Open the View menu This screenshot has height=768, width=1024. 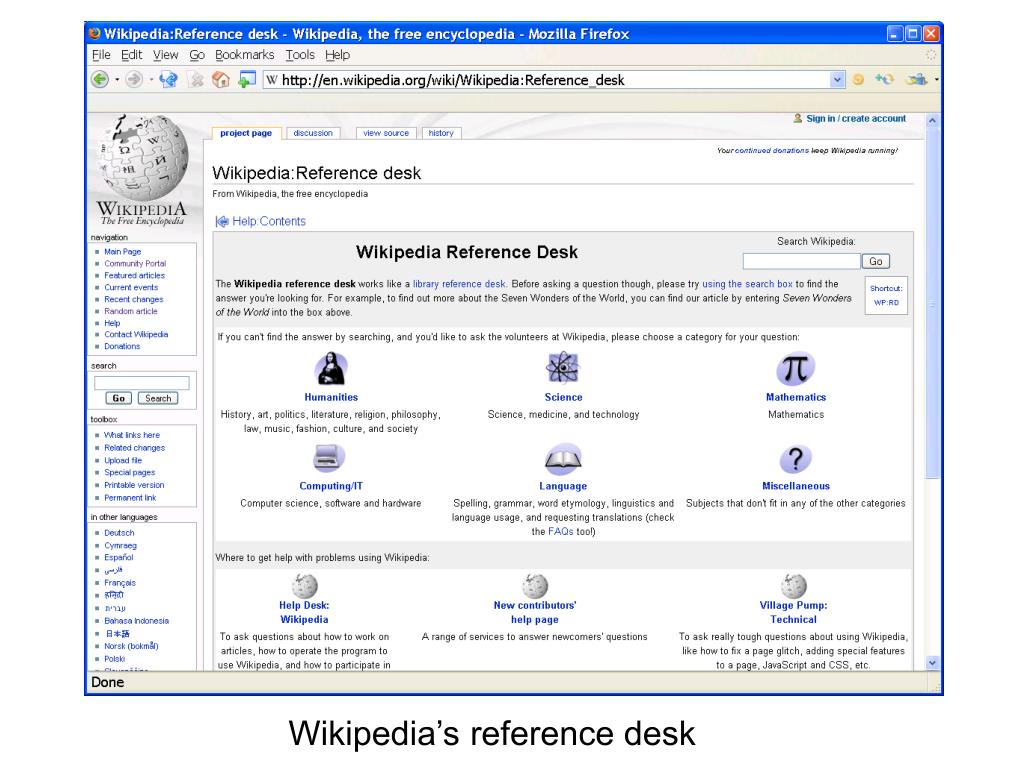point(165,55)
